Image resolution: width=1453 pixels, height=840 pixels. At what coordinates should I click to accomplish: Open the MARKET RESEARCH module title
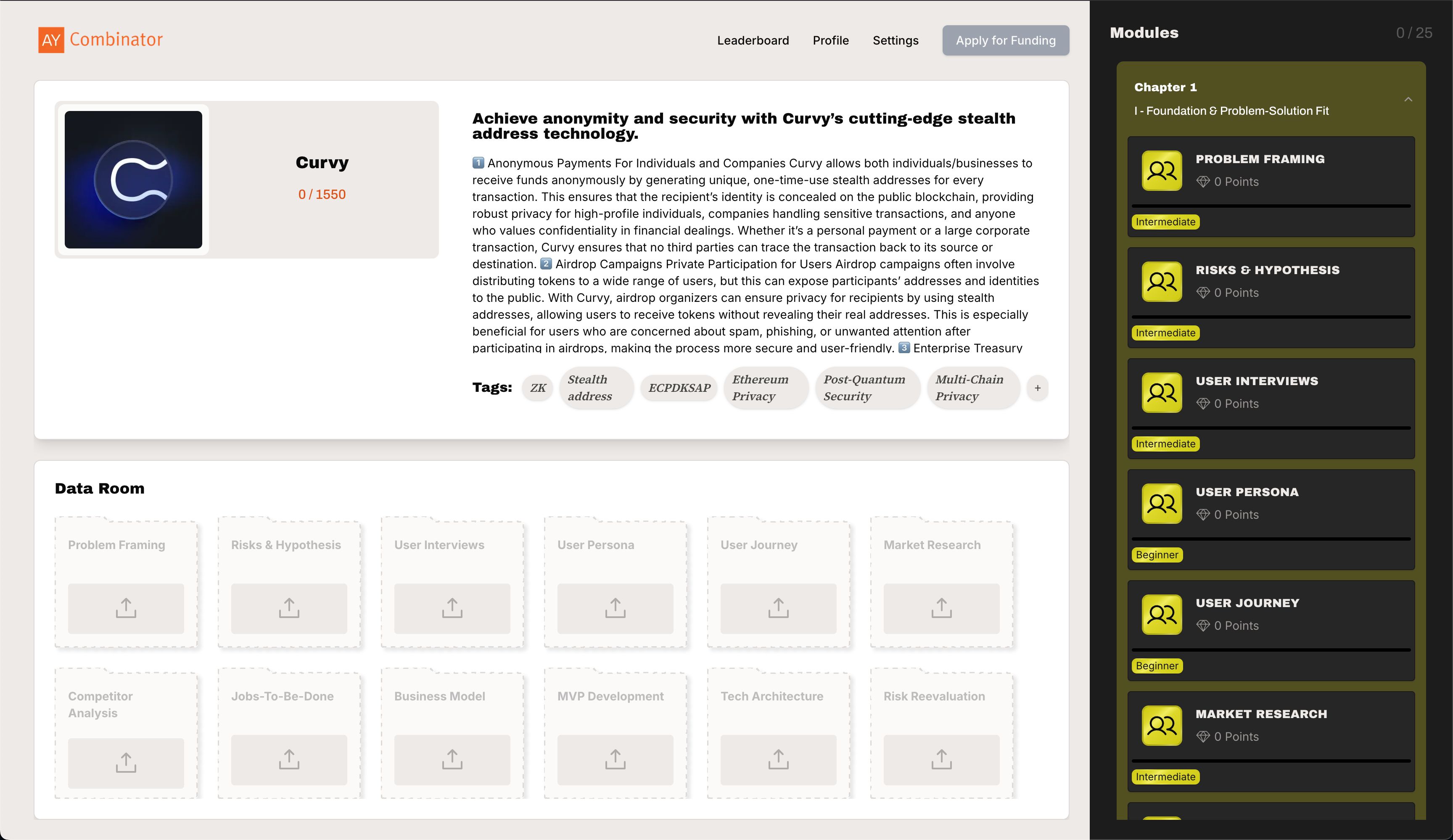click(1261, 714)
